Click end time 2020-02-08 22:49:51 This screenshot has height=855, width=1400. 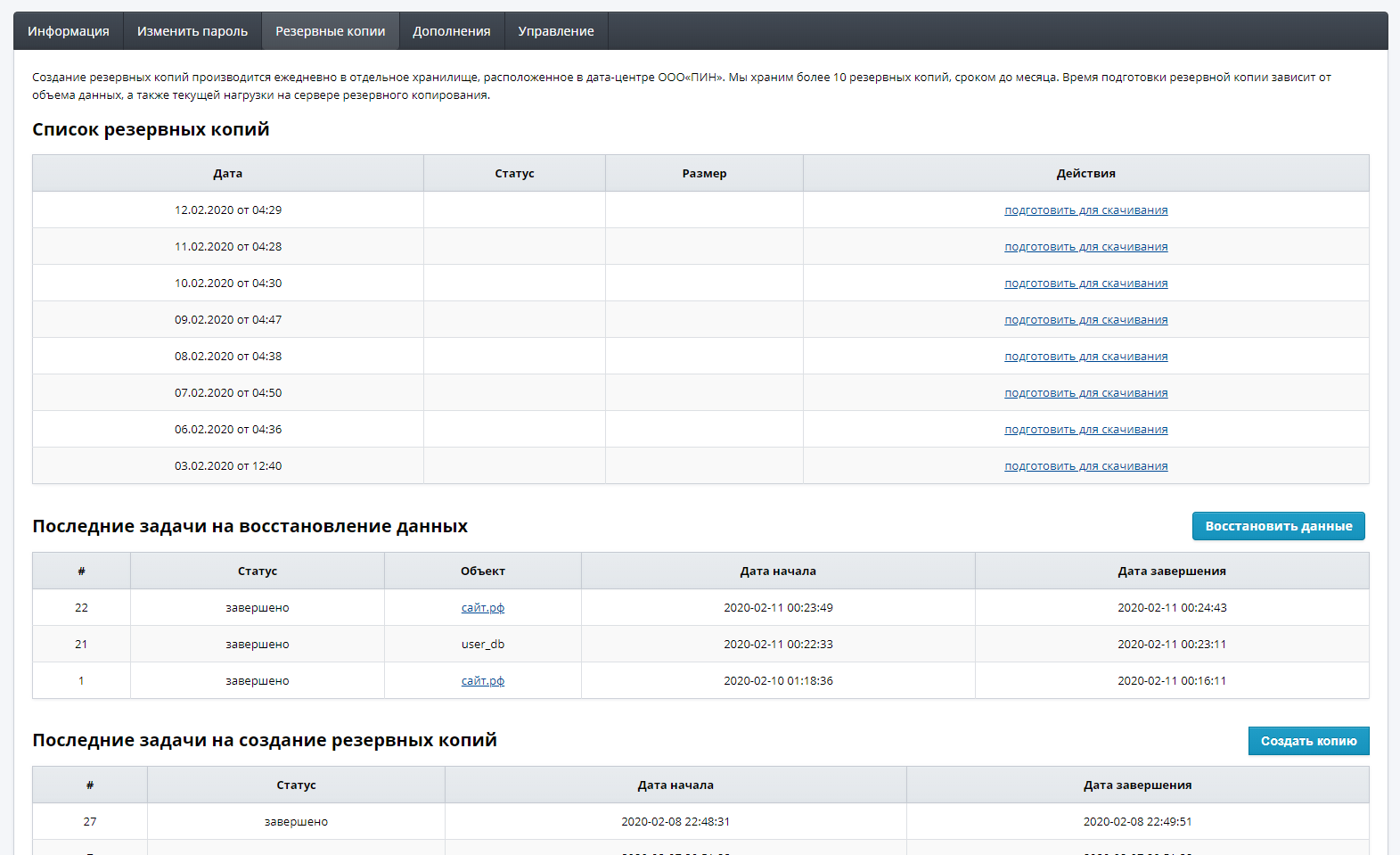click(1137, 822)
